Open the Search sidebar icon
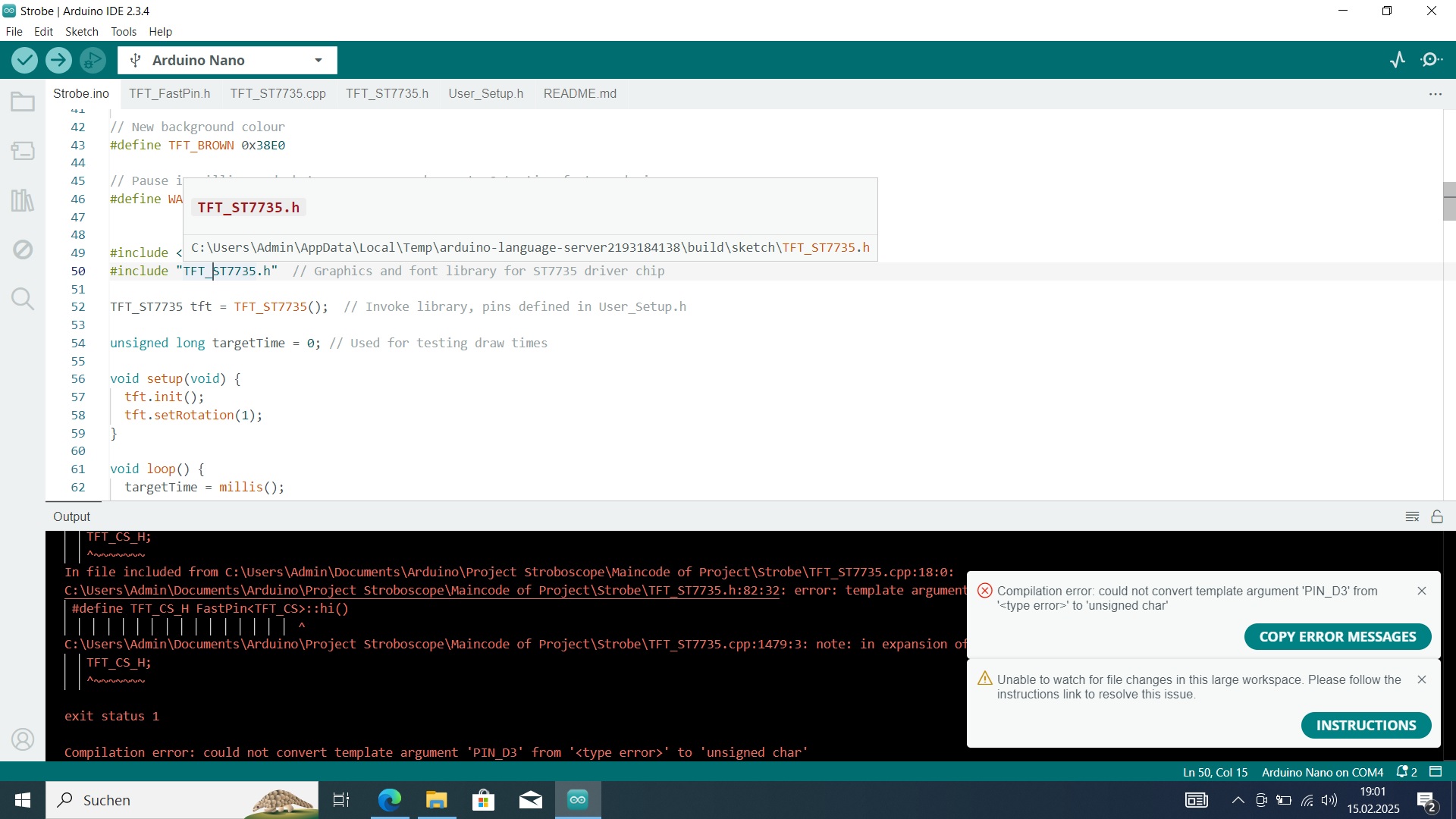Image resolution: width=1456 pixels, height=819 pixels. (x=23, y=299)
